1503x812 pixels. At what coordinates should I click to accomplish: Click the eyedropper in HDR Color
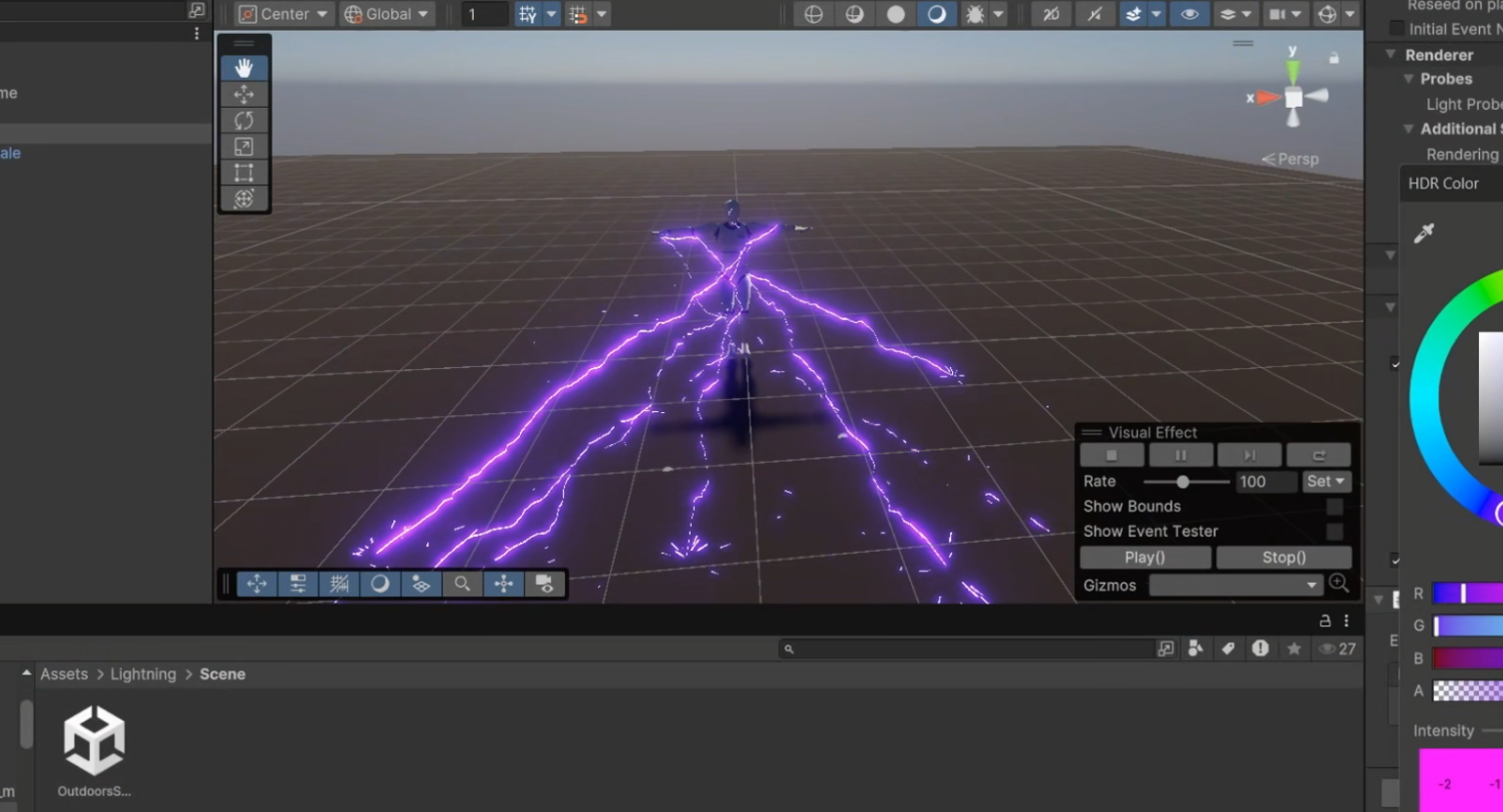pyautogui.click(x=1424, y=233)
